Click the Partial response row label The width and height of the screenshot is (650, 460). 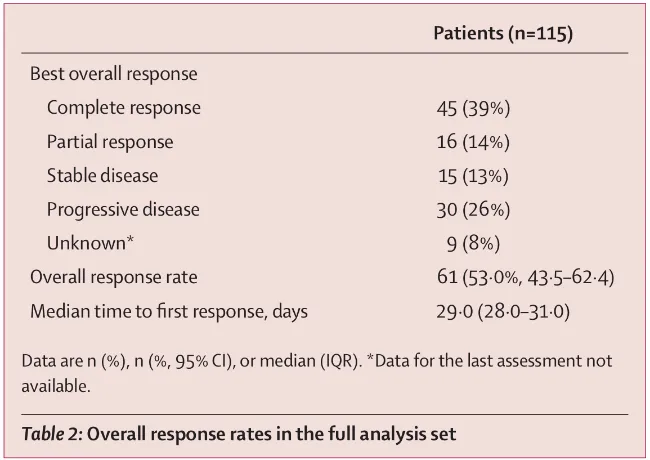pos(109,142)
